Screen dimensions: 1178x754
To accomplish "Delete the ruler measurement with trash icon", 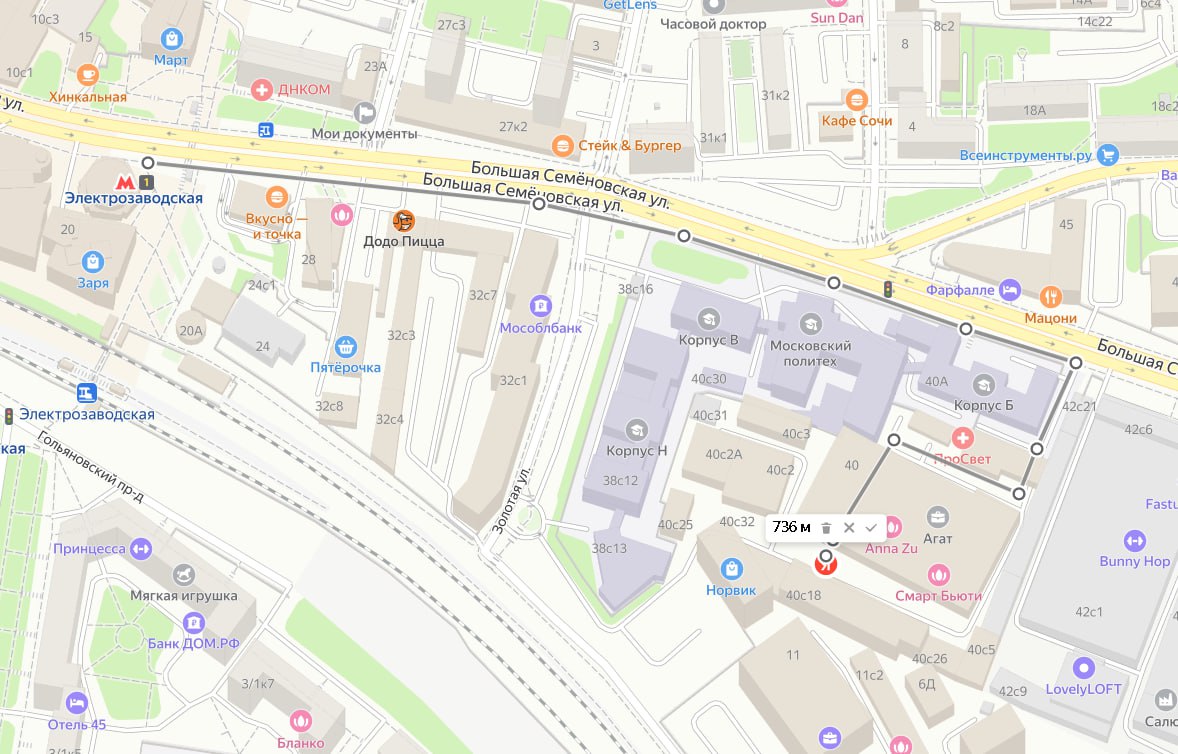I will pos(826,528).
